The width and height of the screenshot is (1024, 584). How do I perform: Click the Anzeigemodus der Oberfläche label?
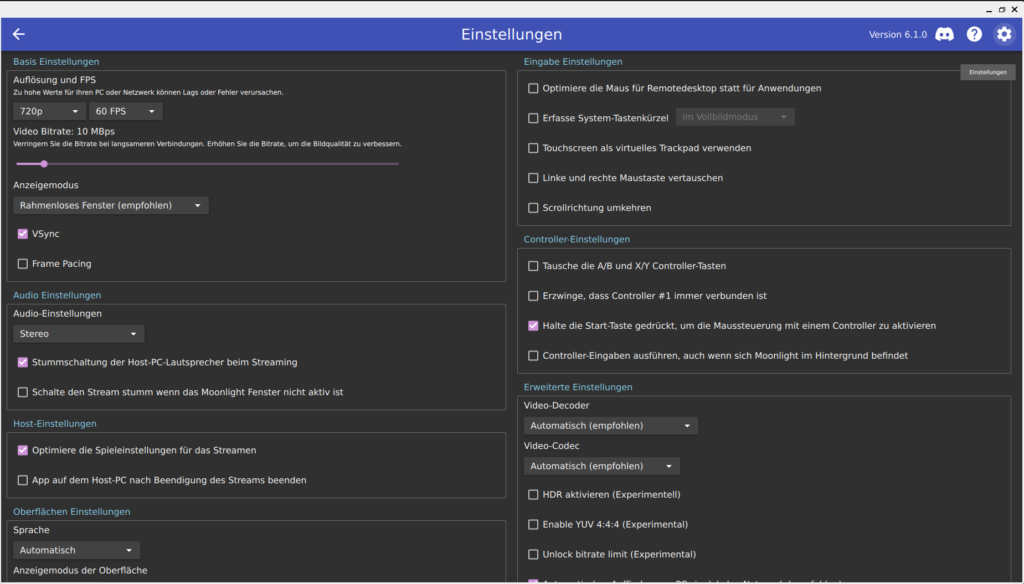(x=80, y=570)
